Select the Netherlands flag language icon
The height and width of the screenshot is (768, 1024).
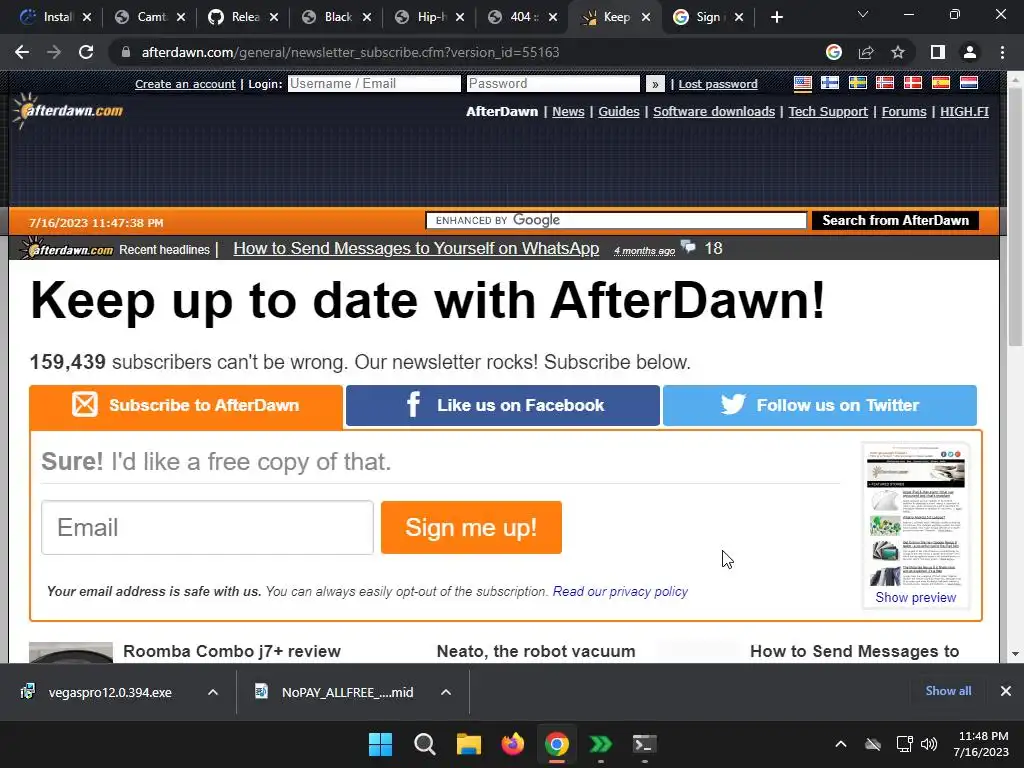tap(968, 83)
